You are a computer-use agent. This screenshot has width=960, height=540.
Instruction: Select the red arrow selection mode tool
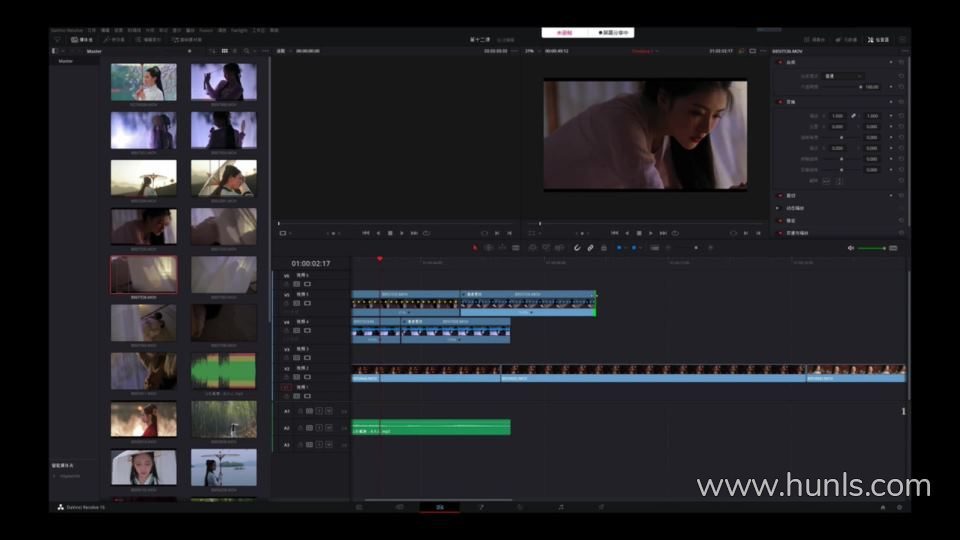pyautogui.click(x=475, y=247)
